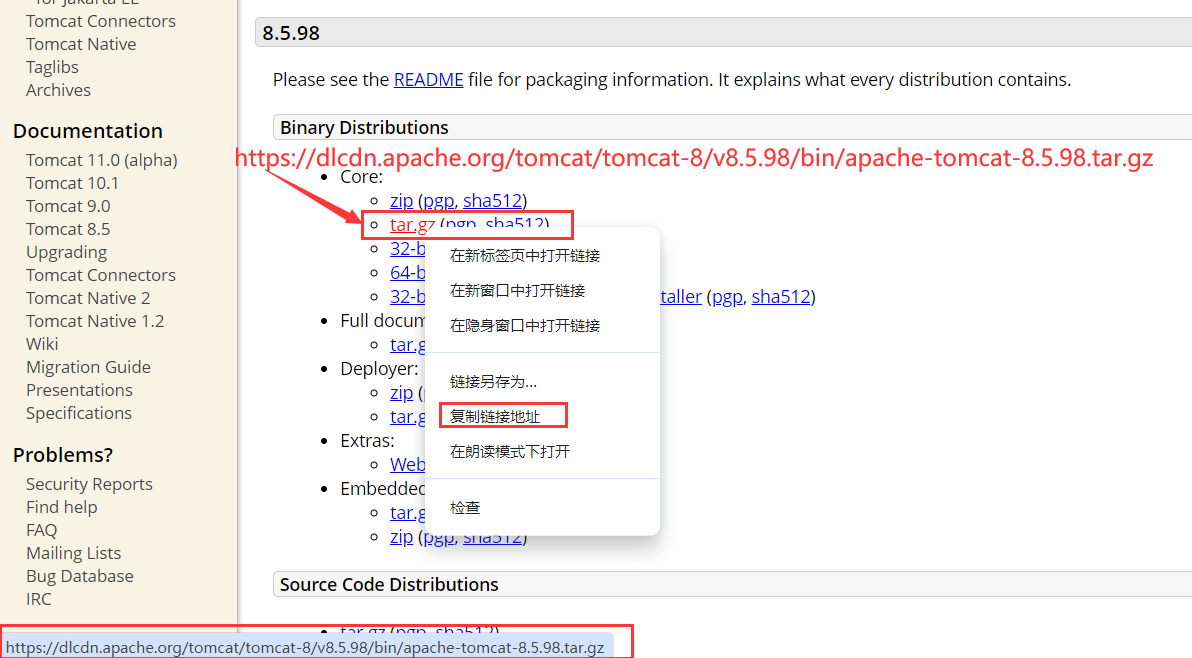Click the Problems? sidebar heading
This screenshot has height=658, width=1192.
(62, 454)
